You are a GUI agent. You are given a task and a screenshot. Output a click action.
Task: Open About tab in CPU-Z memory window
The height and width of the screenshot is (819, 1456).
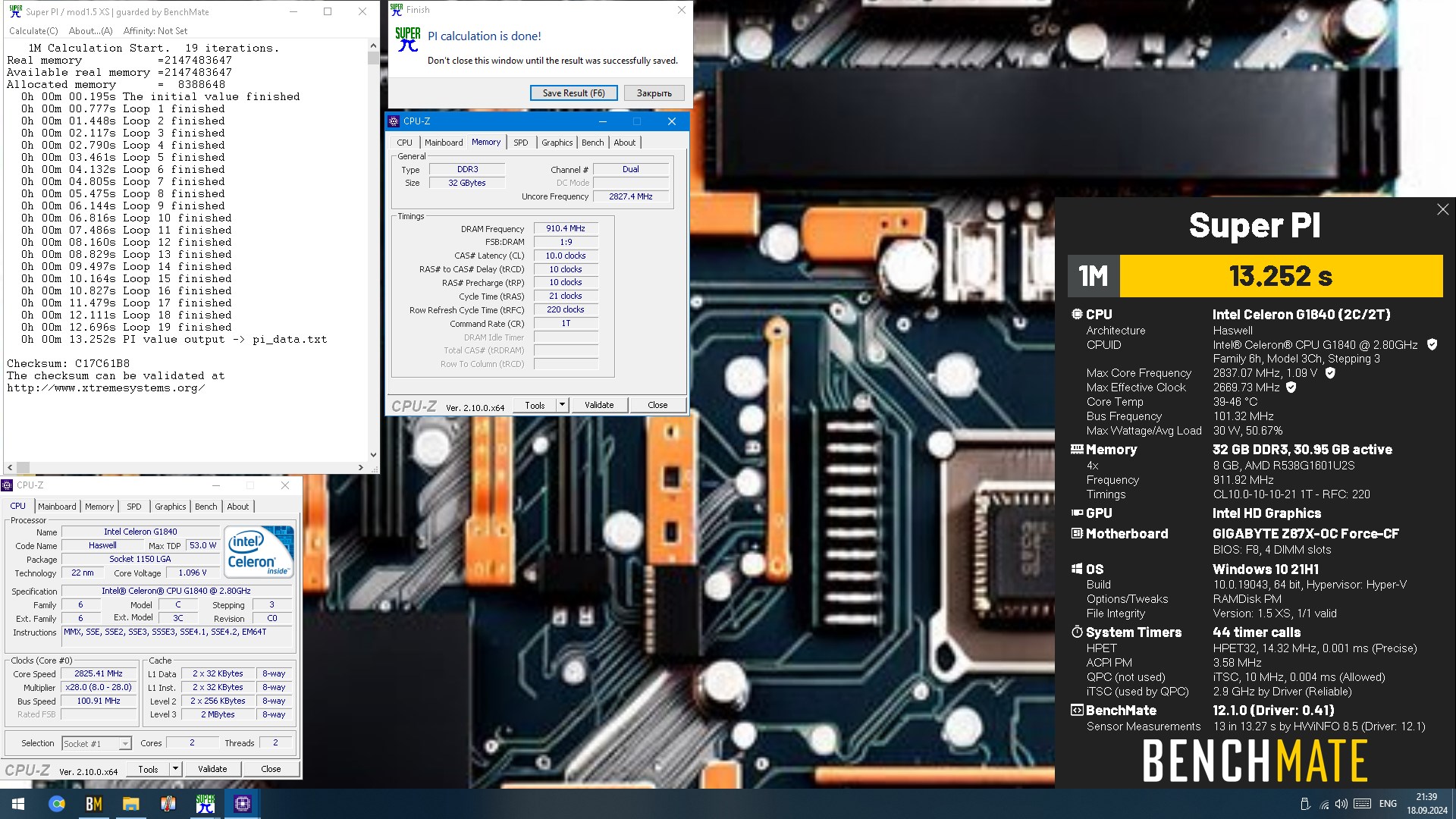coord(625,143)
